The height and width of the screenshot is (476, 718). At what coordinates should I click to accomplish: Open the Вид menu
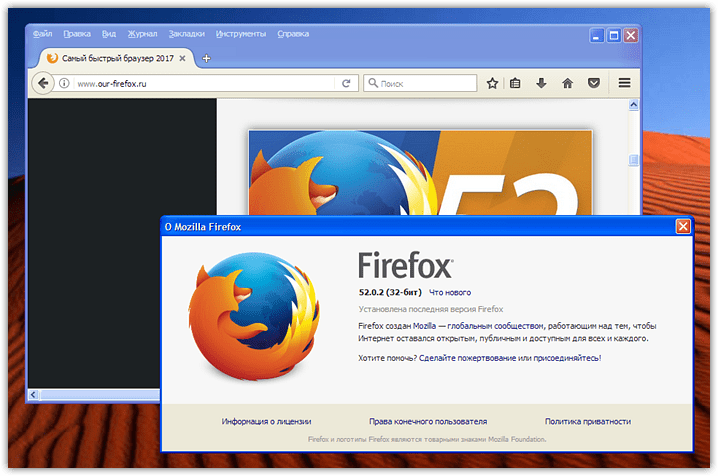tap(109, 34)
